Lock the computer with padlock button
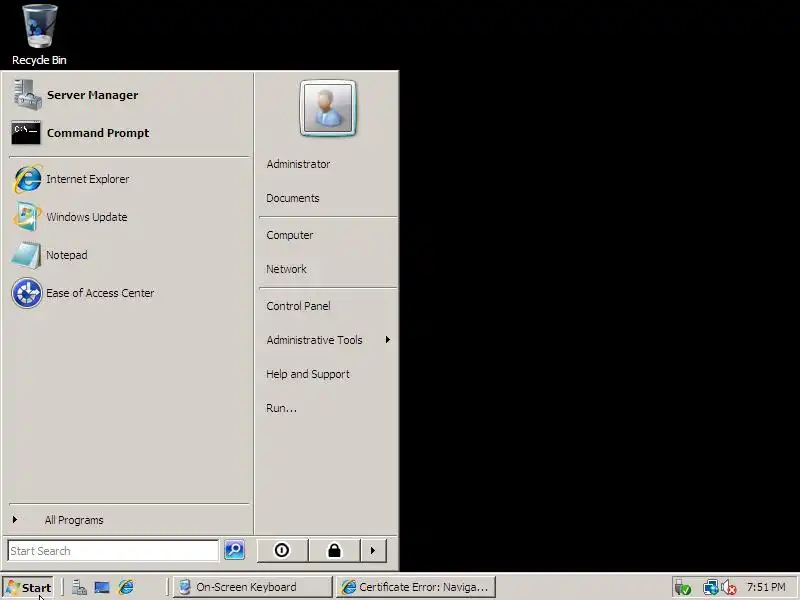This screenshot has height=600, width=800. [335, 551]
